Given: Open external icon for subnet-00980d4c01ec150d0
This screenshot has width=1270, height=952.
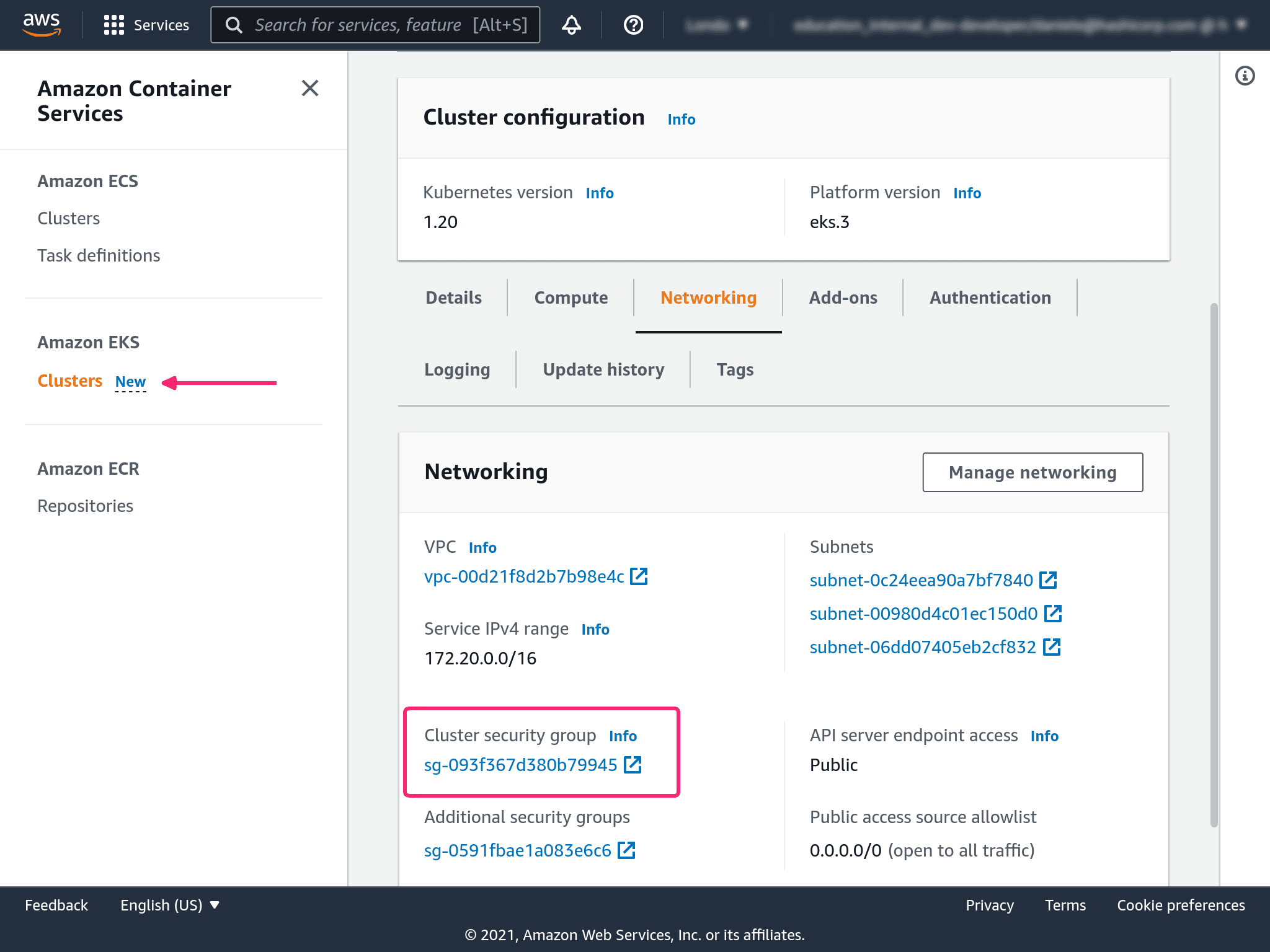Looking at the screenshot, I should click(x=1053, y=614).
